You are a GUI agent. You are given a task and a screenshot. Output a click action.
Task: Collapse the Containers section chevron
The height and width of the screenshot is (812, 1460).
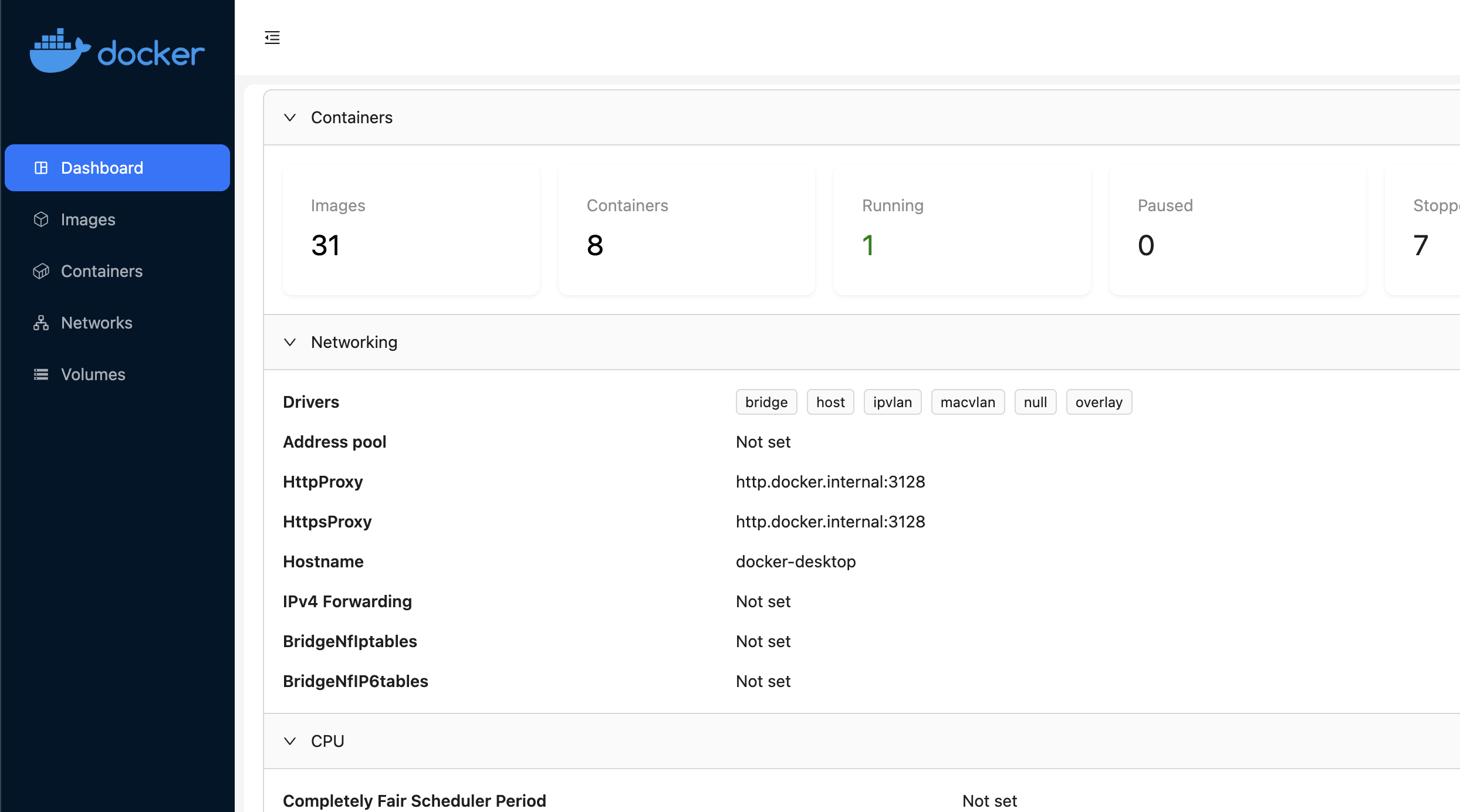click(x=290, y=117)
